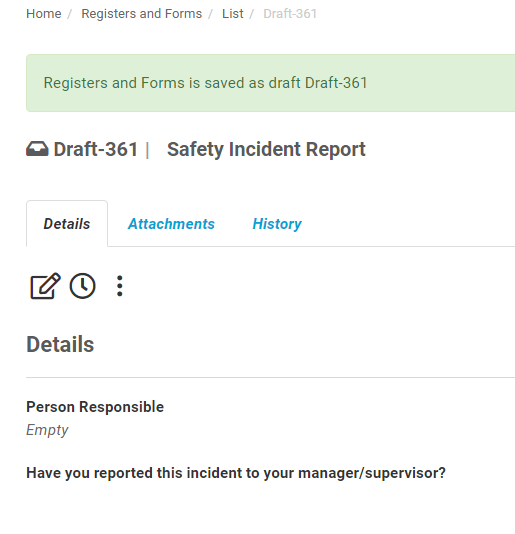This screenshot has width=515, height=534.
Task: Select the Empty value under Person Responsible
Action: [x=47, y=430]
